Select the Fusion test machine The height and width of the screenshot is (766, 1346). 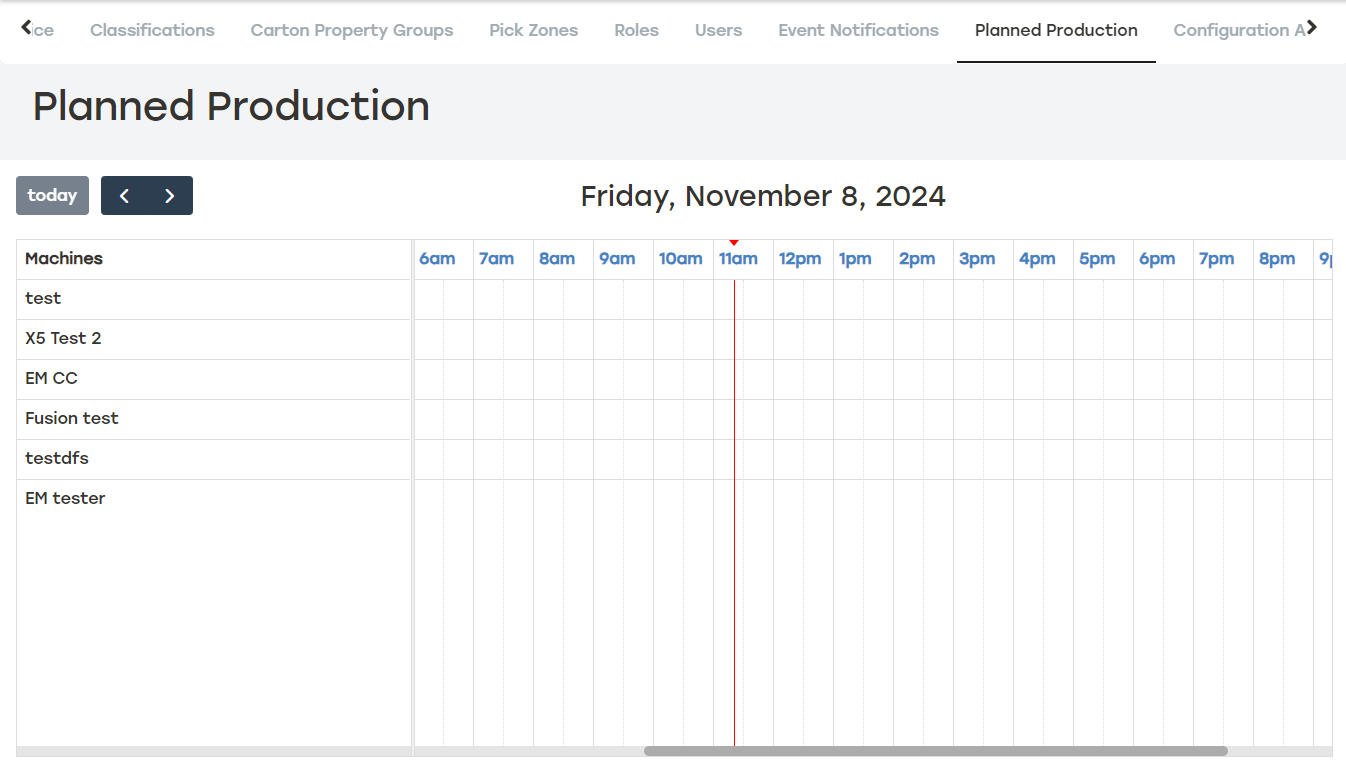point(71,418)
